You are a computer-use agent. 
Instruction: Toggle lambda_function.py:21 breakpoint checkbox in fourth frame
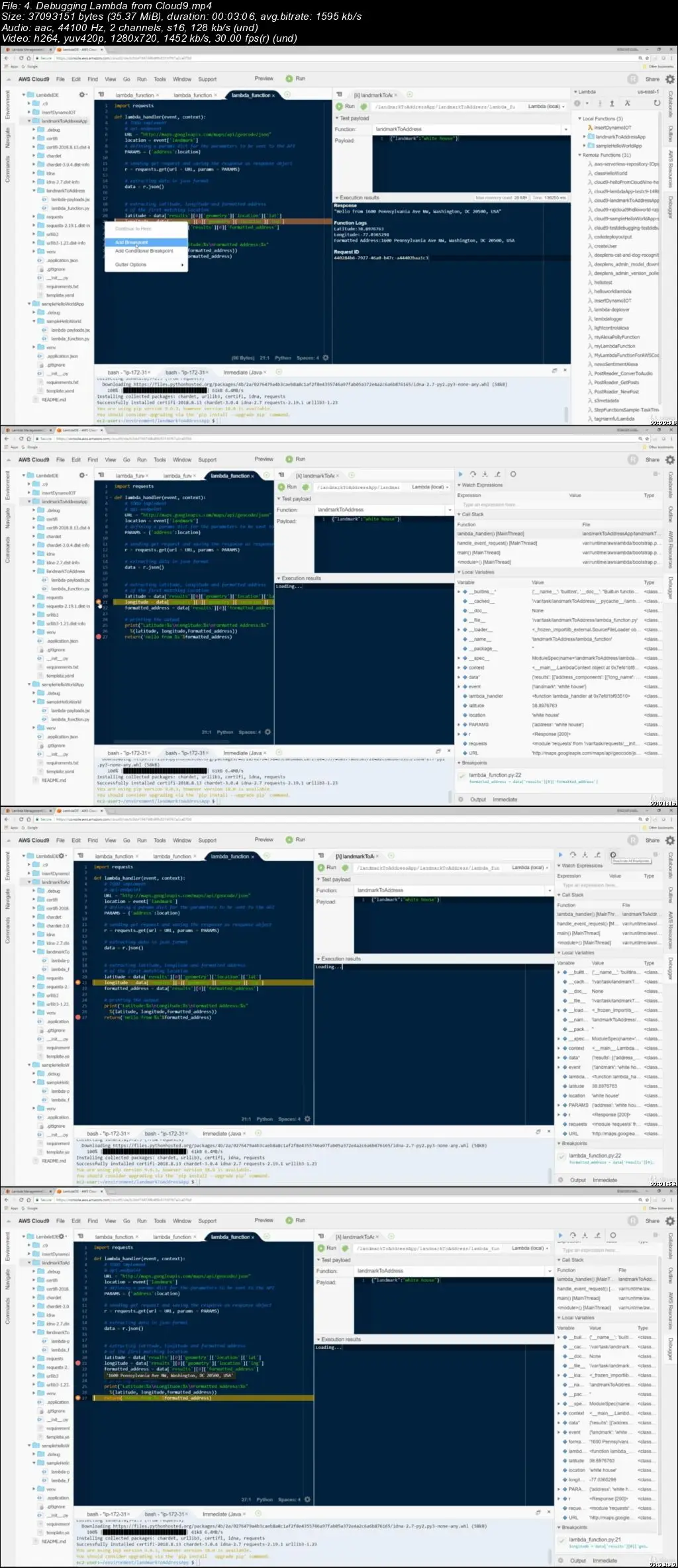pos(561,1542)
